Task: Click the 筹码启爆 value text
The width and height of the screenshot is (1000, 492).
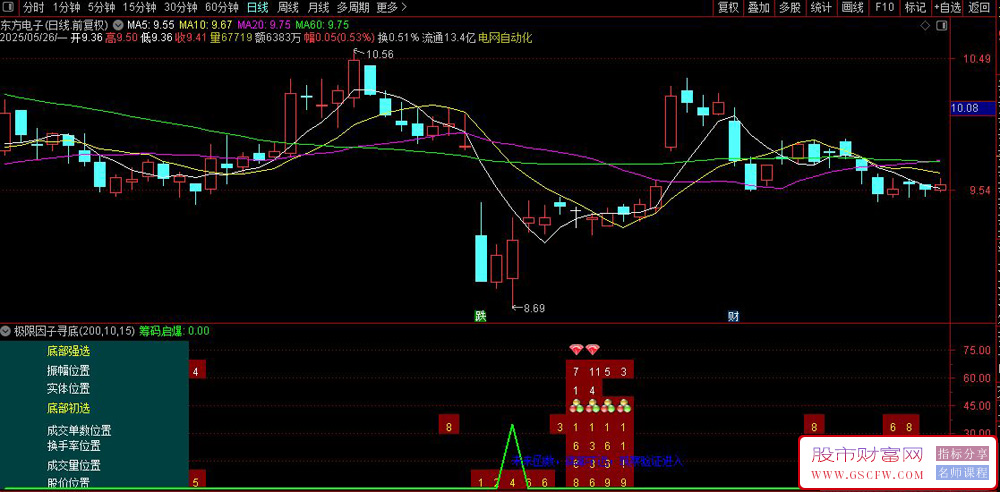Action: (173, 331)
